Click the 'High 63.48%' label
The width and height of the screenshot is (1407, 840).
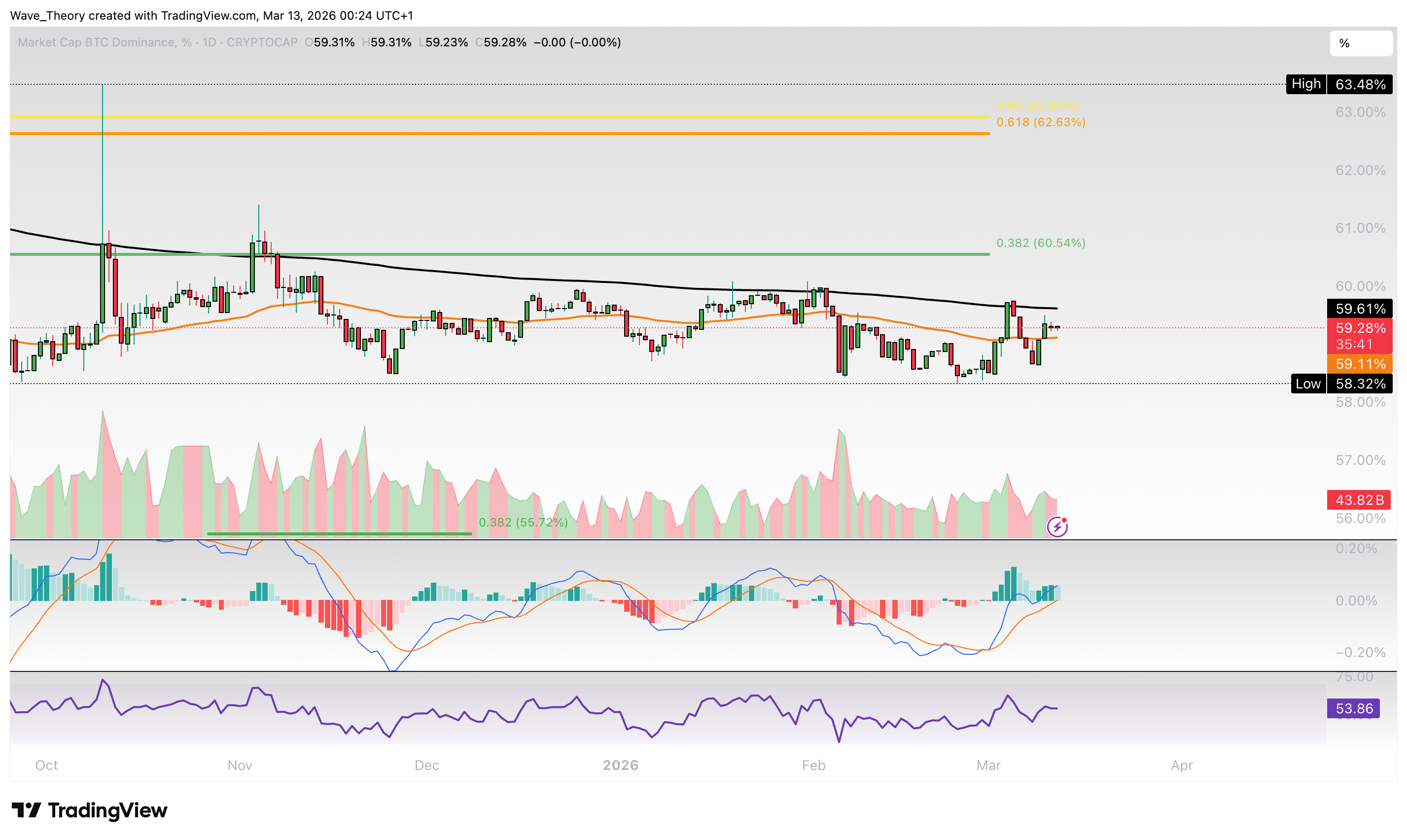[1338, 84]
